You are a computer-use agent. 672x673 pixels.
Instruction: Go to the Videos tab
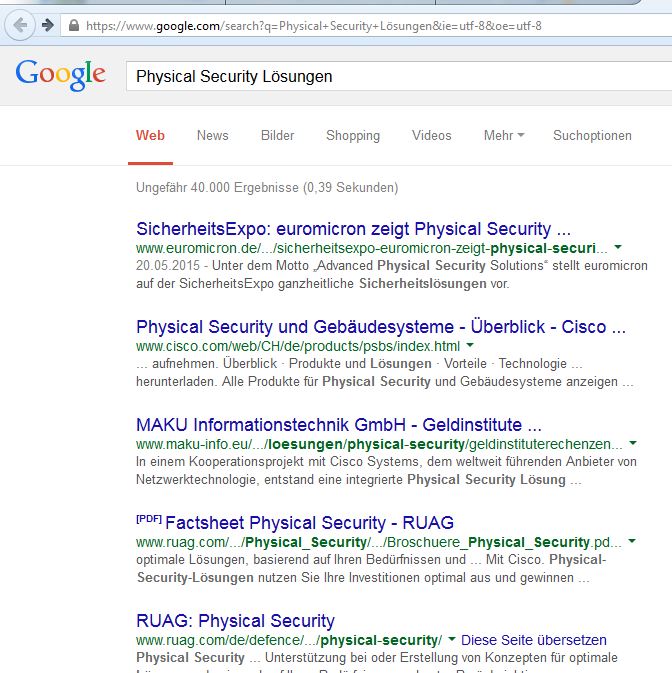click(x=431, y=135)
